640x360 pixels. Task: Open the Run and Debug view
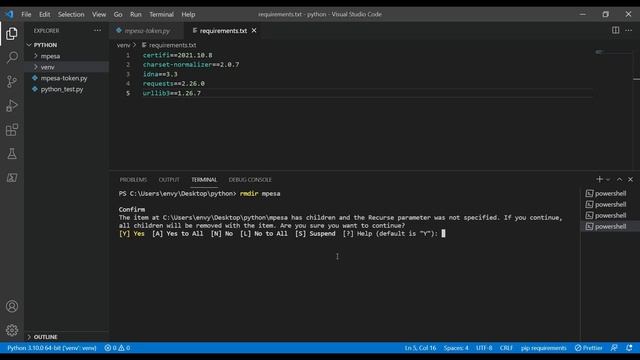[12, 106]
